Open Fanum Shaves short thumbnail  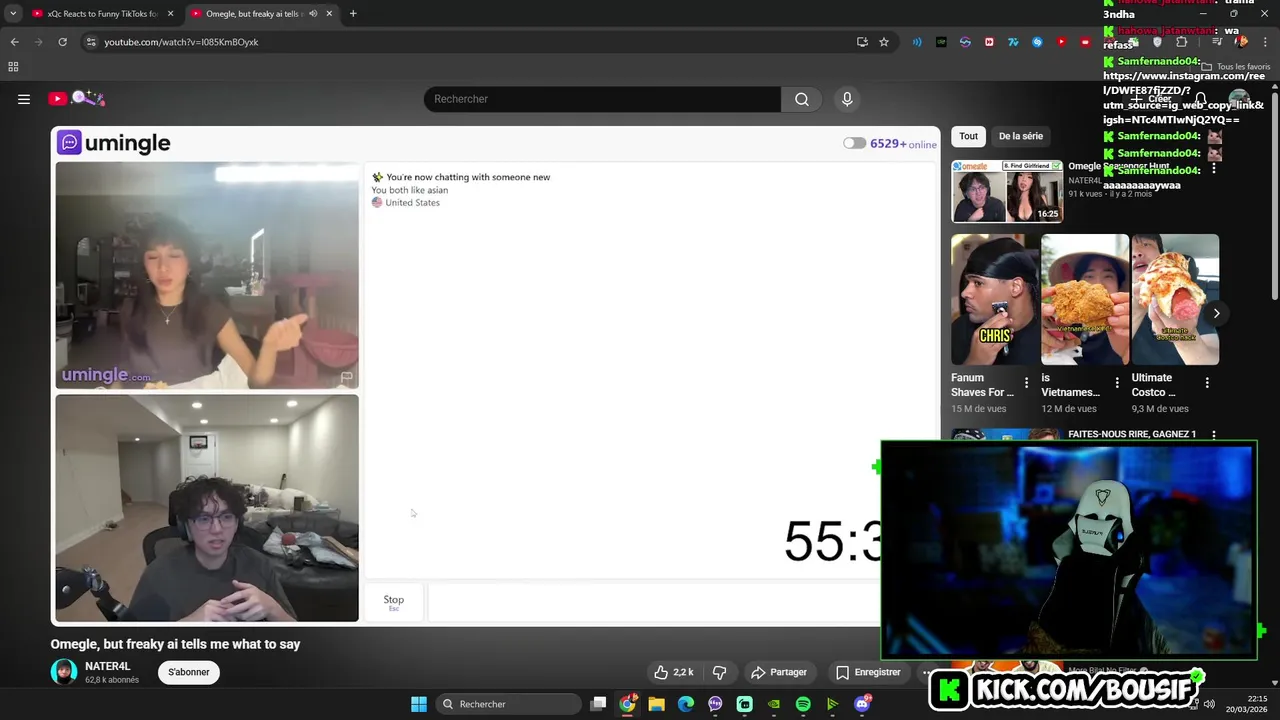[x=995, y=300]
